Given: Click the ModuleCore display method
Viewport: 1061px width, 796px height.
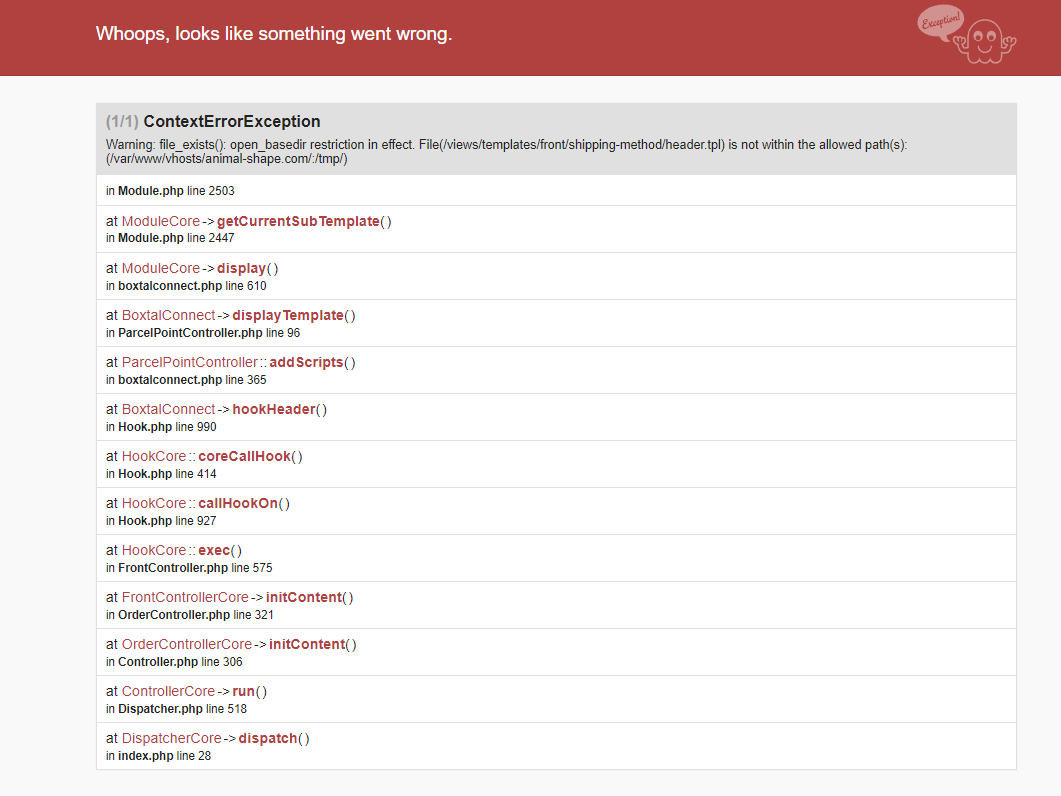Looking at the screenshot, I should pyautogui.click(x=241, y=268).
